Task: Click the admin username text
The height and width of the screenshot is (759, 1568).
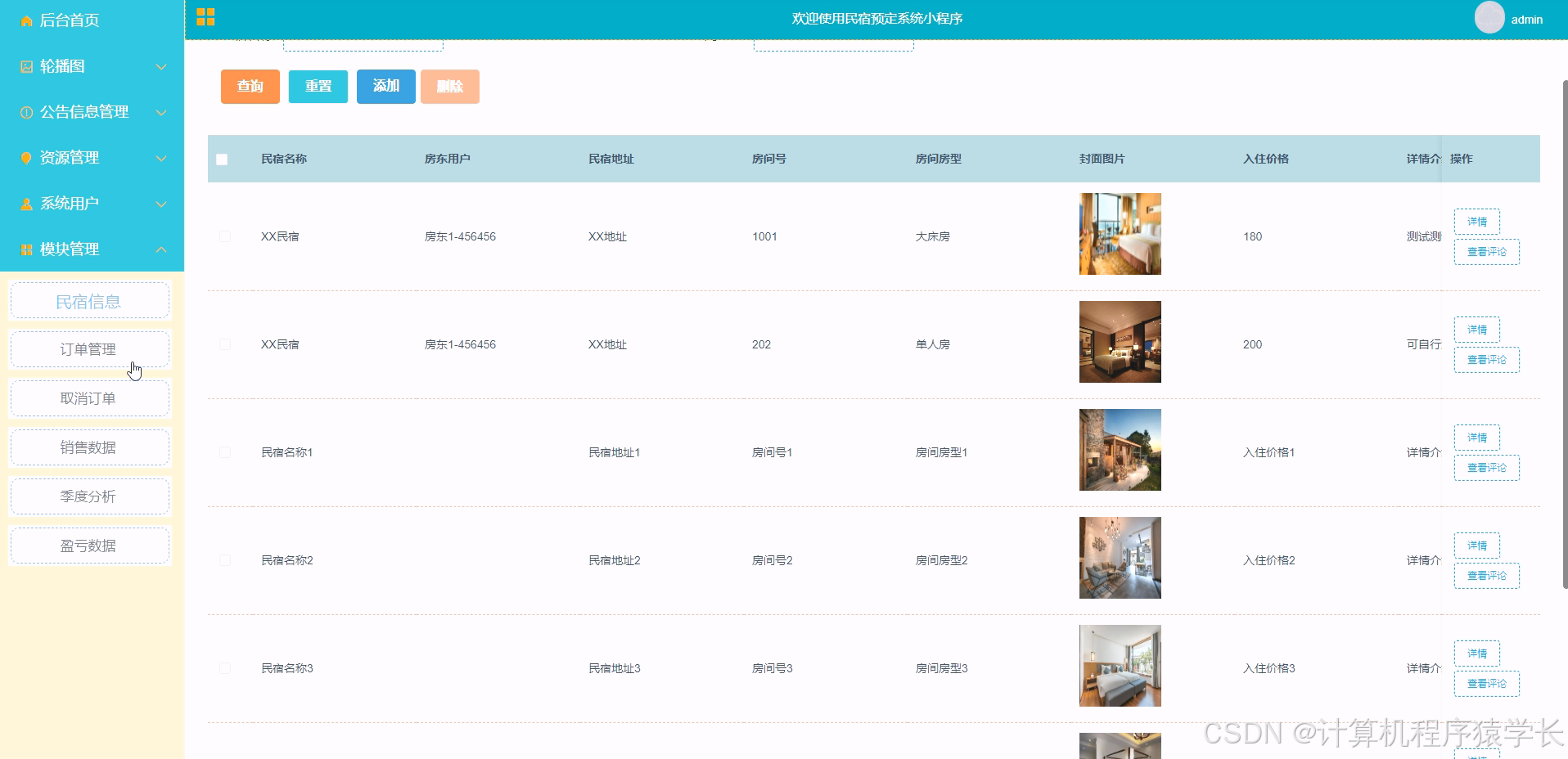Action: click(x=1527, y=20)
